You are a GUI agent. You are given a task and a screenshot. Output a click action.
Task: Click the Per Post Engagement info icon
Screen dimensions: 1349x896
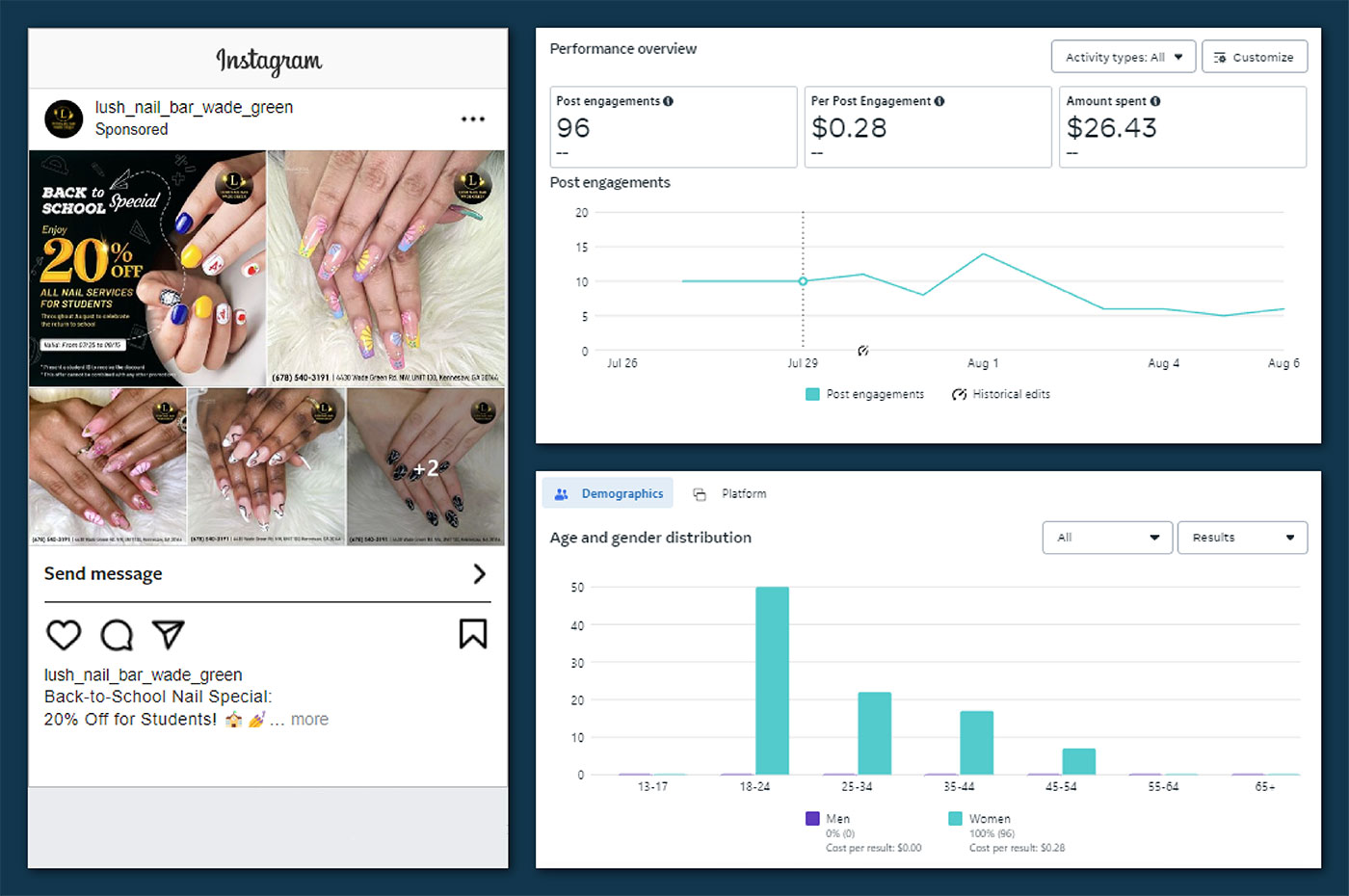point(939,101)
